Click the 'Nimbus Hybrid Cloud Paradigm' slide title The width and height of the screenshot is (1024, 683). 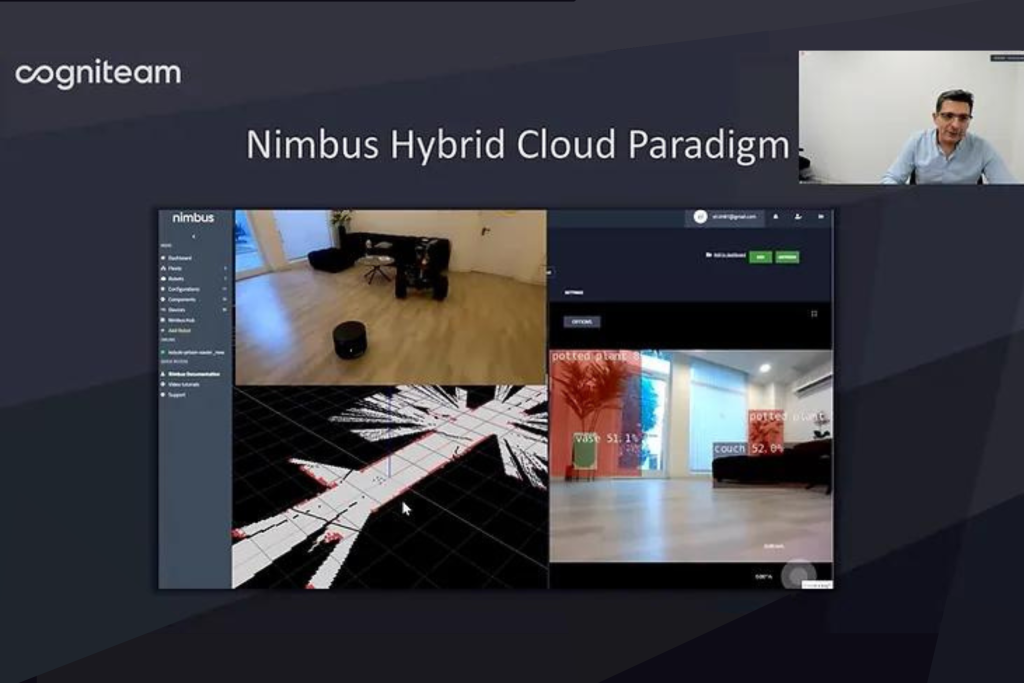(x=518, y=144)
